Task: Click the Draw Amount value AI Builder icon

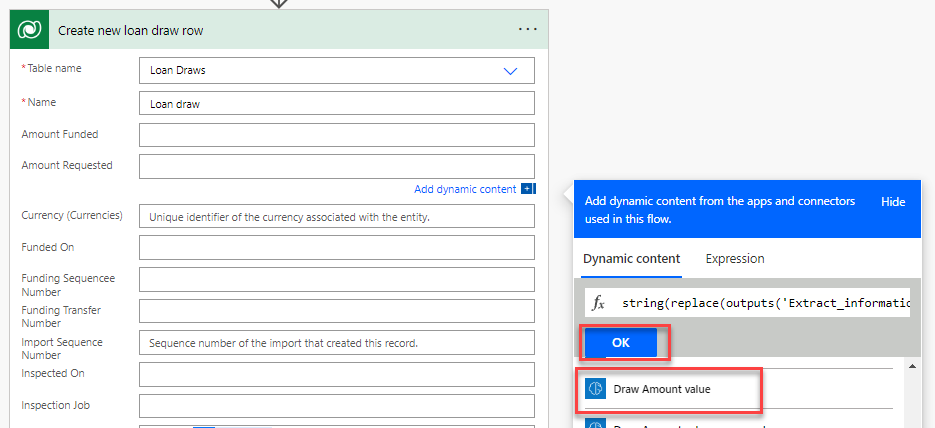Action: click(596, 389)
